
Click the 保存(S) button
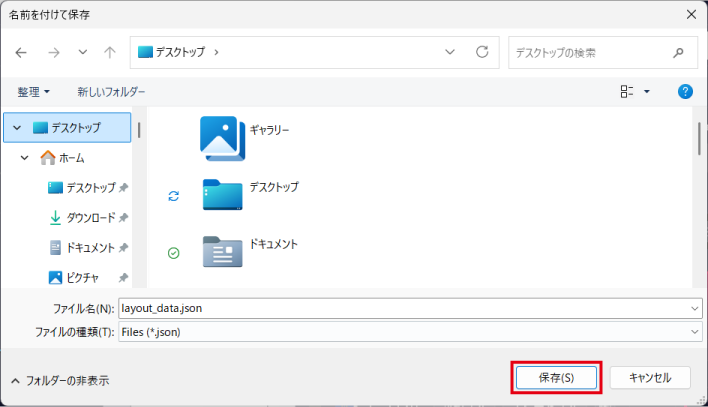556,378
